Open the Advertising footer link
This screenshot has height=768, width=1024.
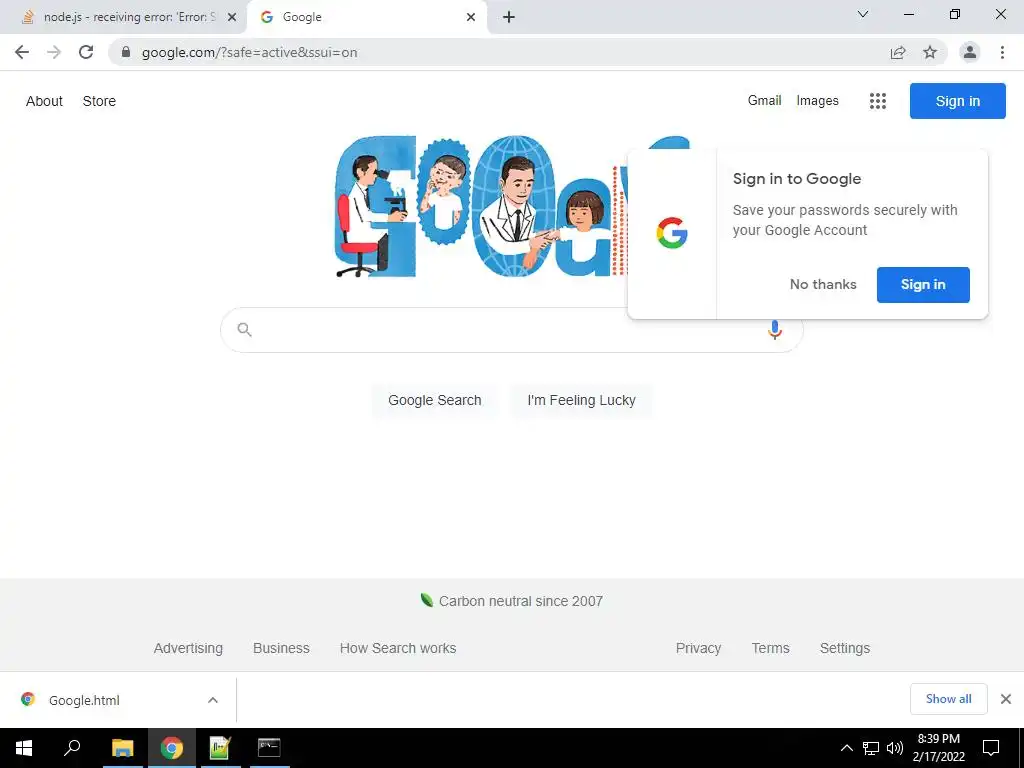tap(188, 648)
